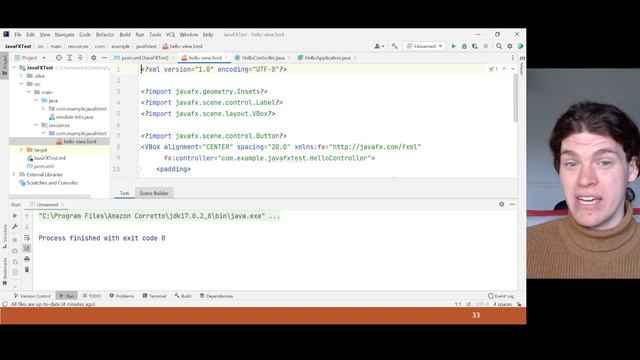640x360 pixels.
Task: Go to the previous highlighted problem arrow
Action: tap(504, 69)
